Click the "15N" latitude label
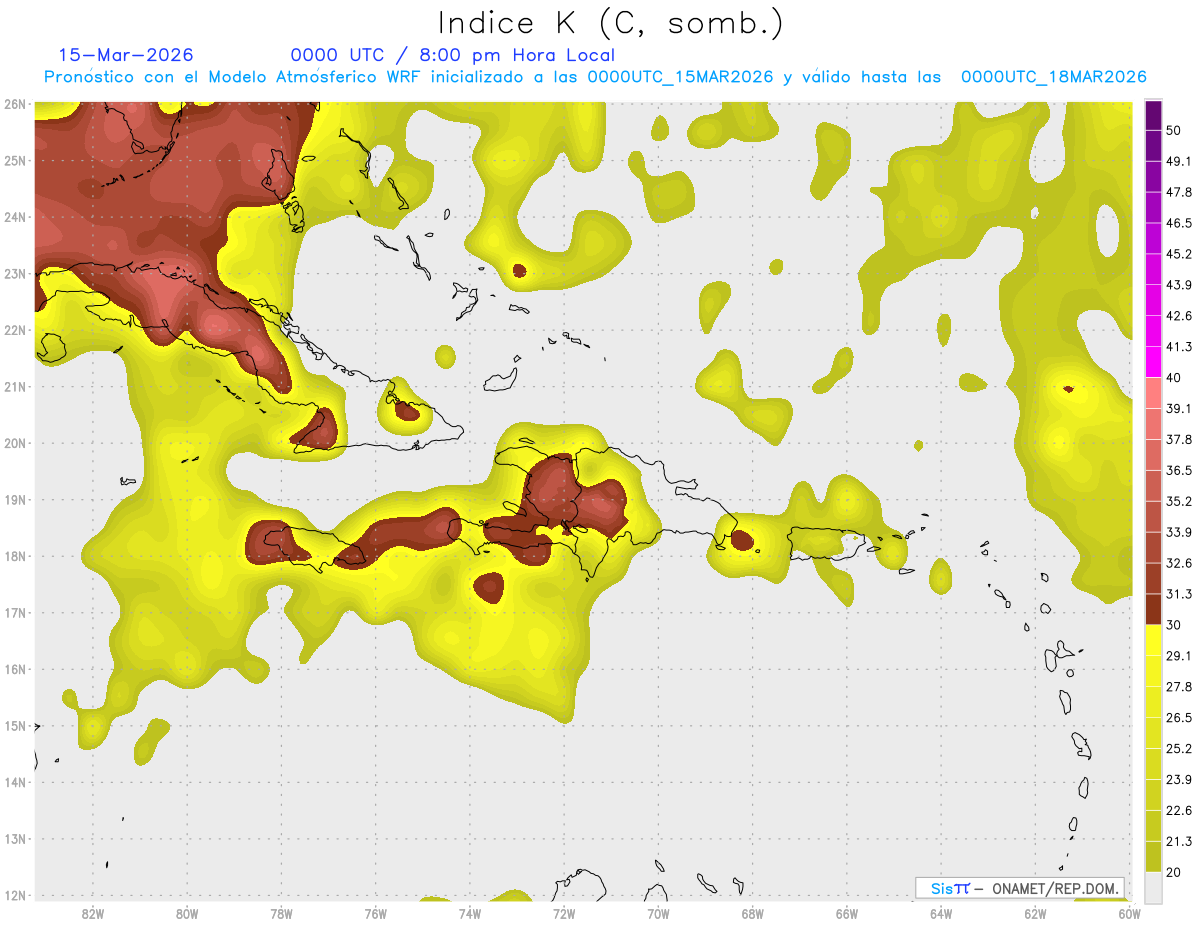Viewport: 1200px width, 927px height. (x=15, y=726)
